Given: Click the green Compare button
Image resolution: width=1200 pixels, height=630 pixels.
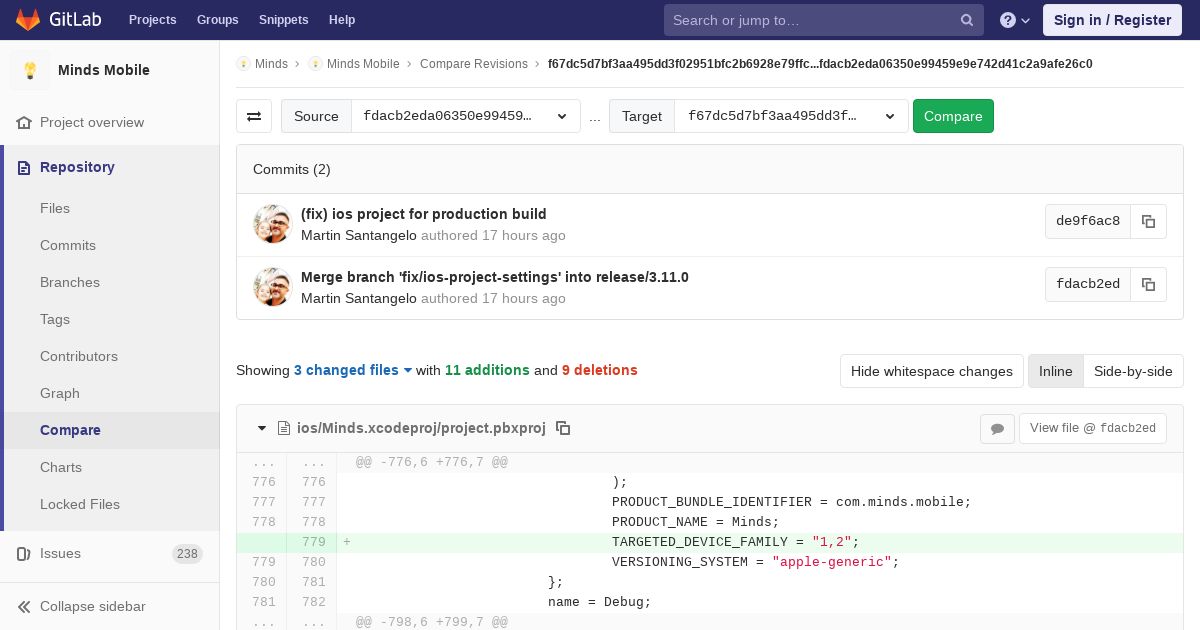Looking at the screenshot, I should [x=953, y=116].
